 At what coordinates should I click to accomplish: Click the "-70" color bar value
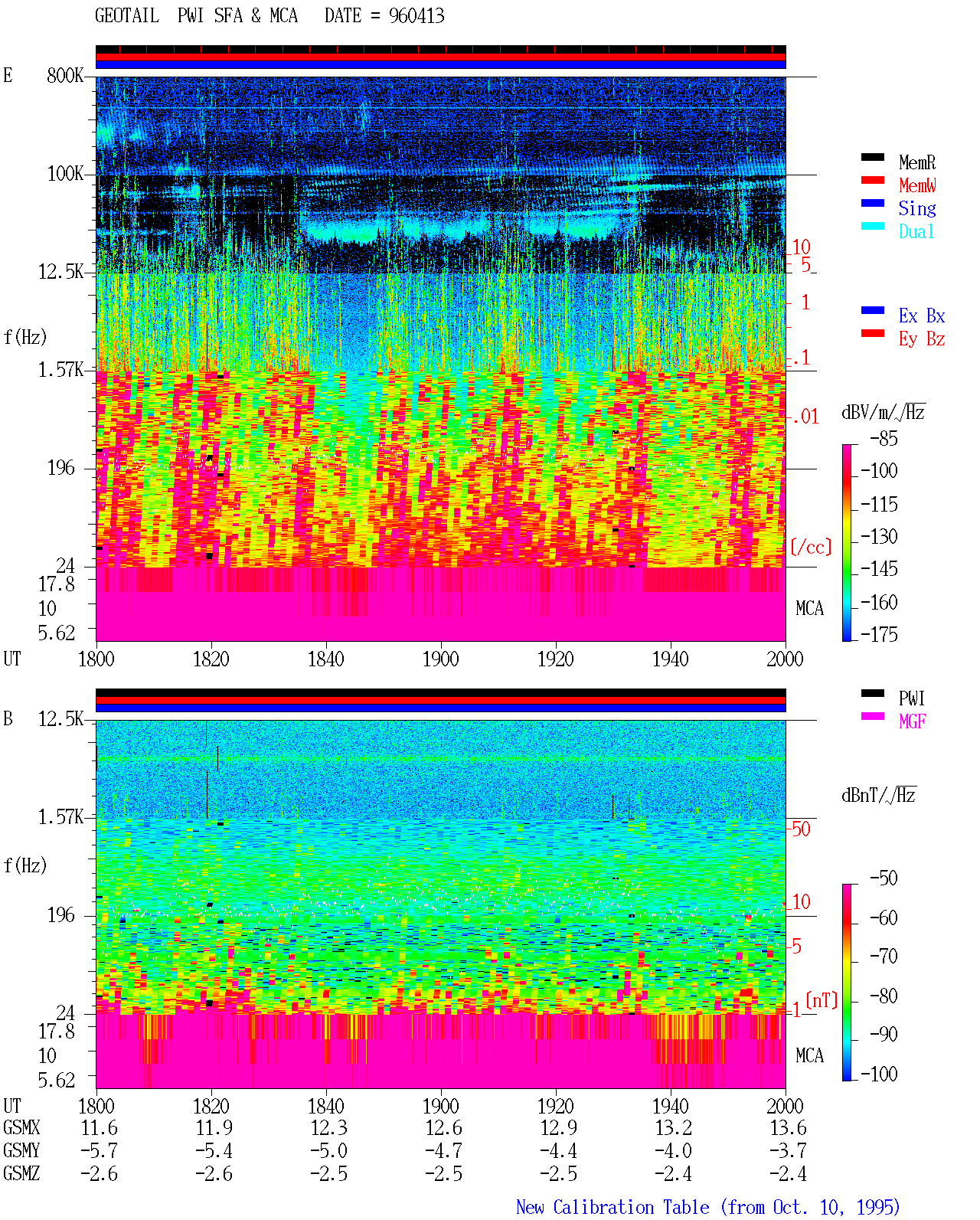(x=884, y=956)
